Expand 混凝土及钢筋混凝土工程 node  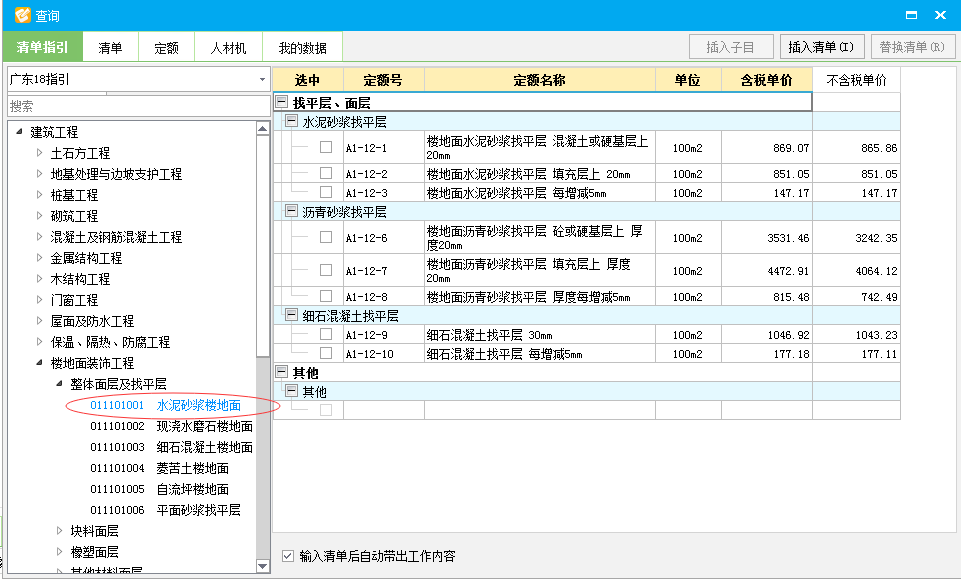39,236
